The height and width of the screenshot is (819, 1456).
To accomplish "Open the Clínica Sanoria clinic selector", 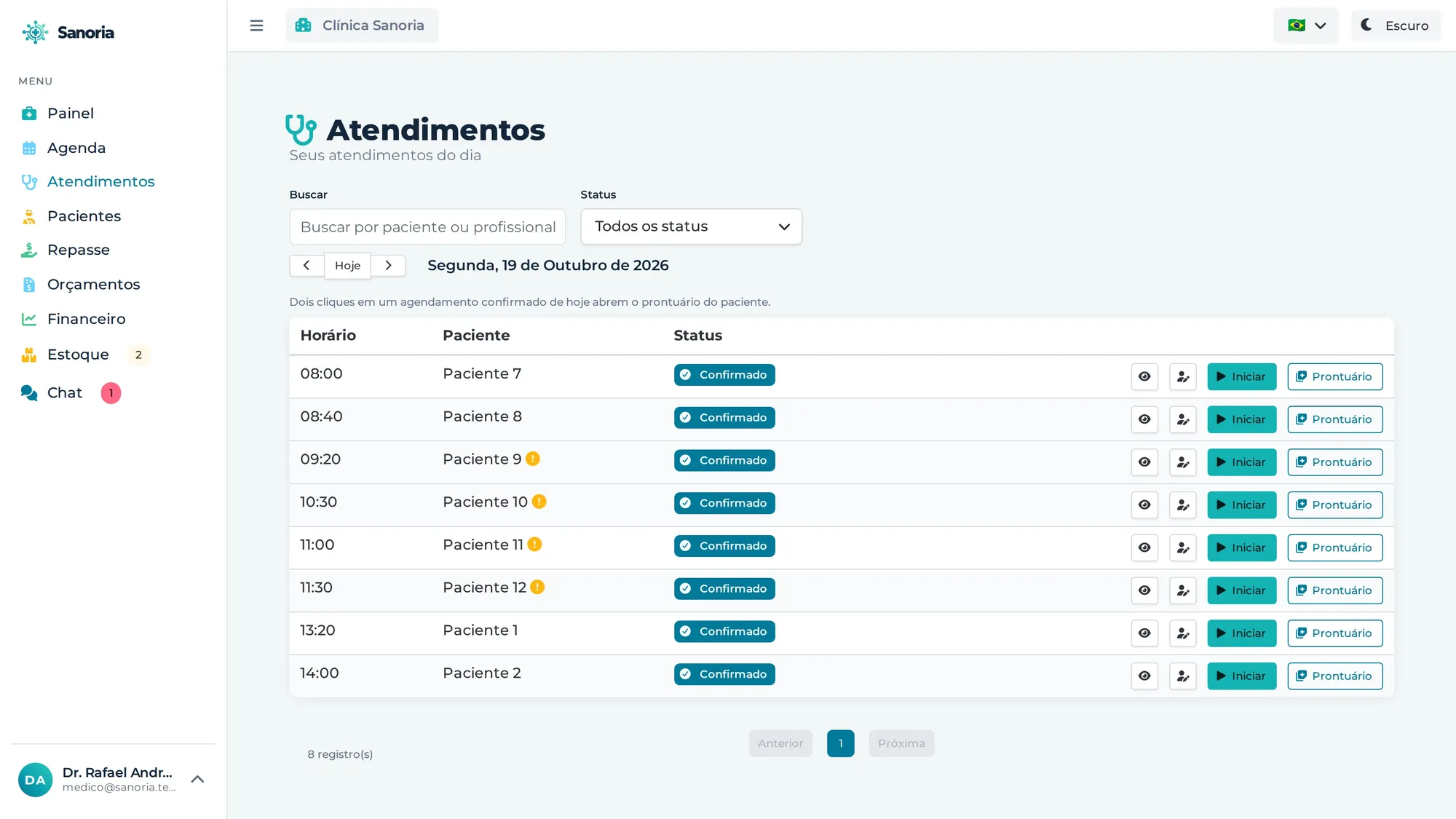I will (x=362, y=25).
